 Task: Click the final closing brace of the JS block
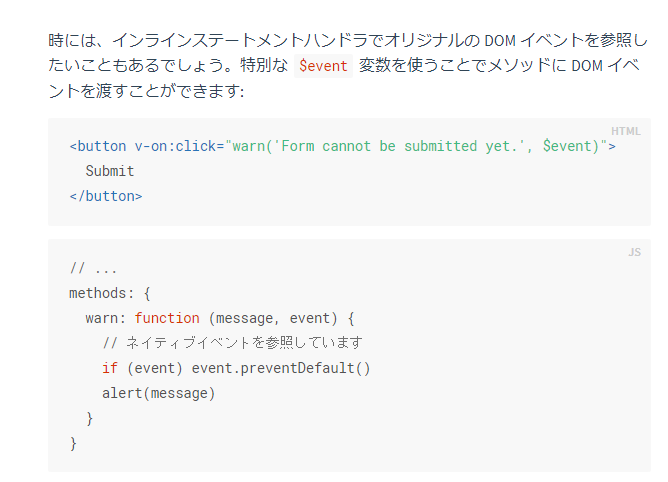click(73, 443)
